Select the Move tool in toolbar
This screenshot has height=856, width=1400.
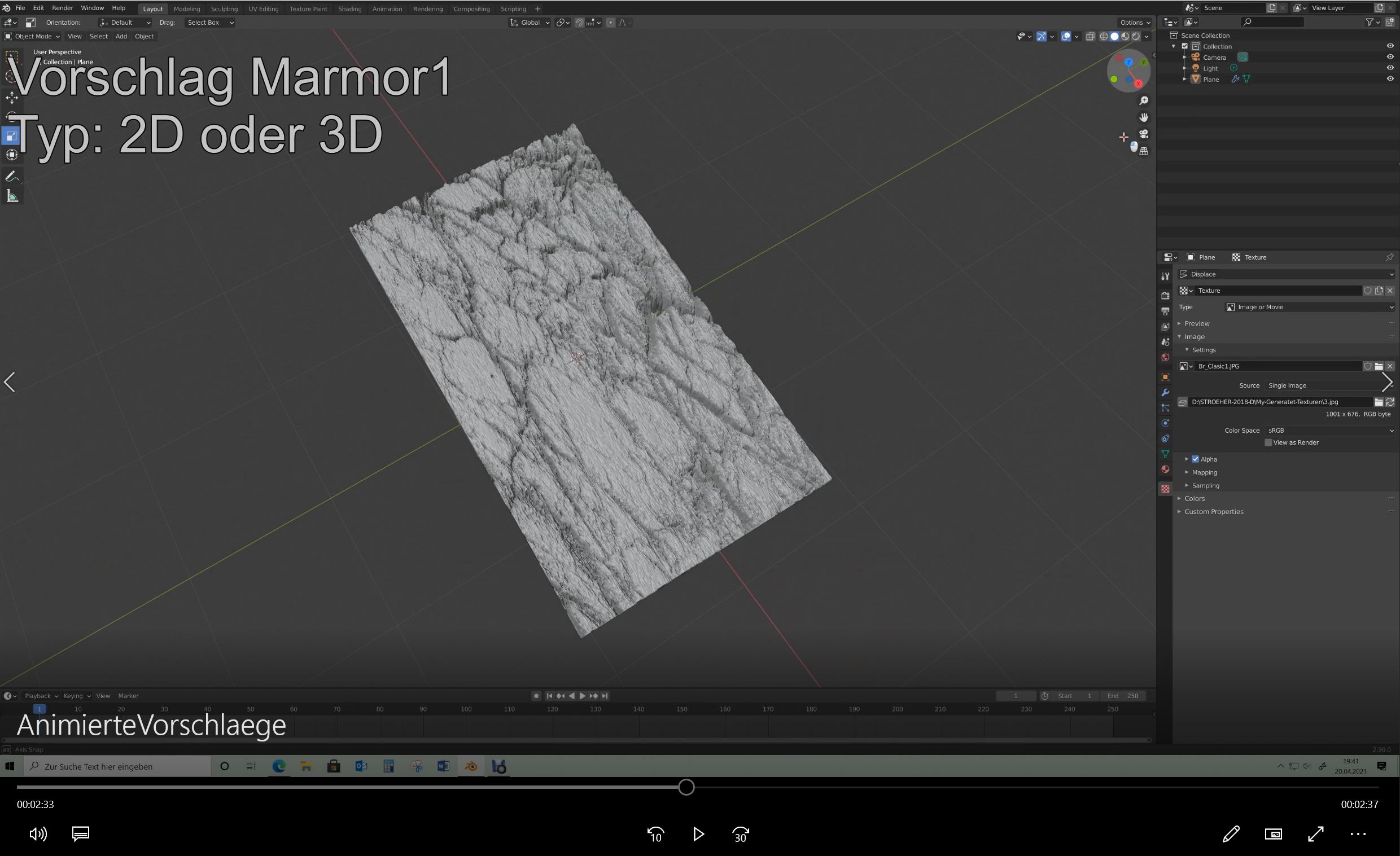click(x=12, y=98)
